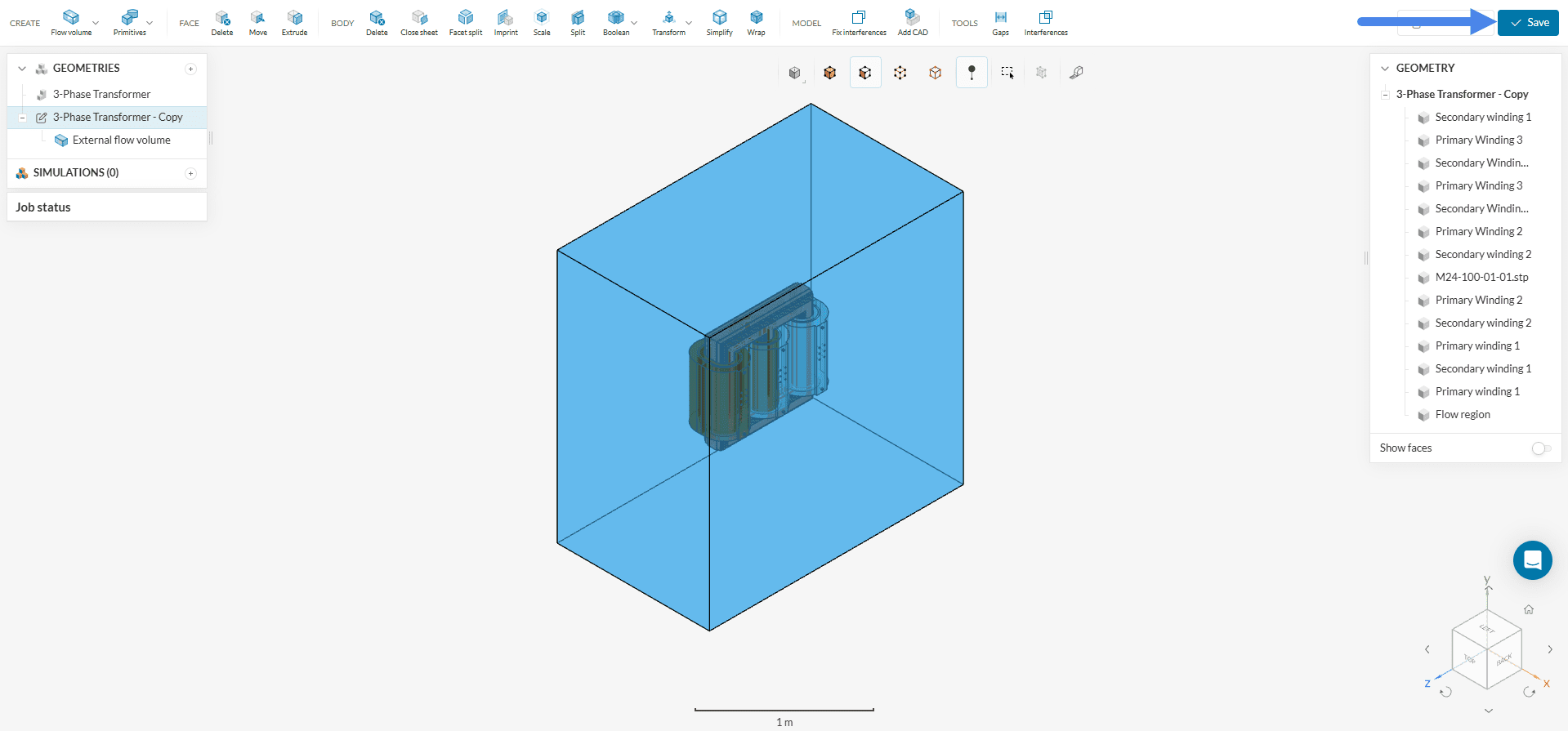Select the 3-Phase Transformer geometry
The image size is (1568, 731).
click(x=101, y=95)
